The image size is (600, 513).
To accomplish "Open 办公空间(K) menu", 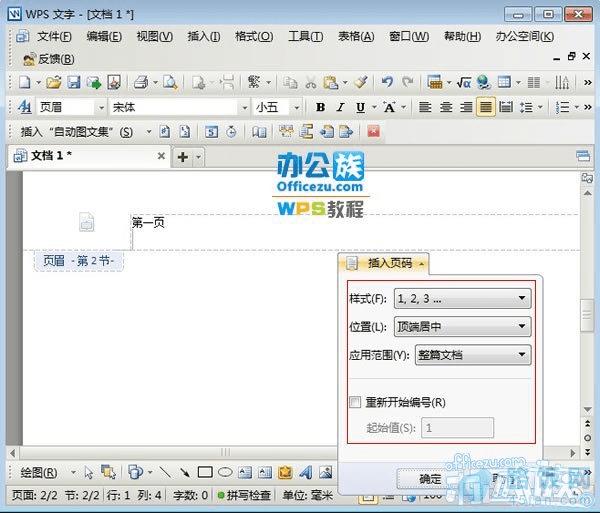I will coord(525,36).
